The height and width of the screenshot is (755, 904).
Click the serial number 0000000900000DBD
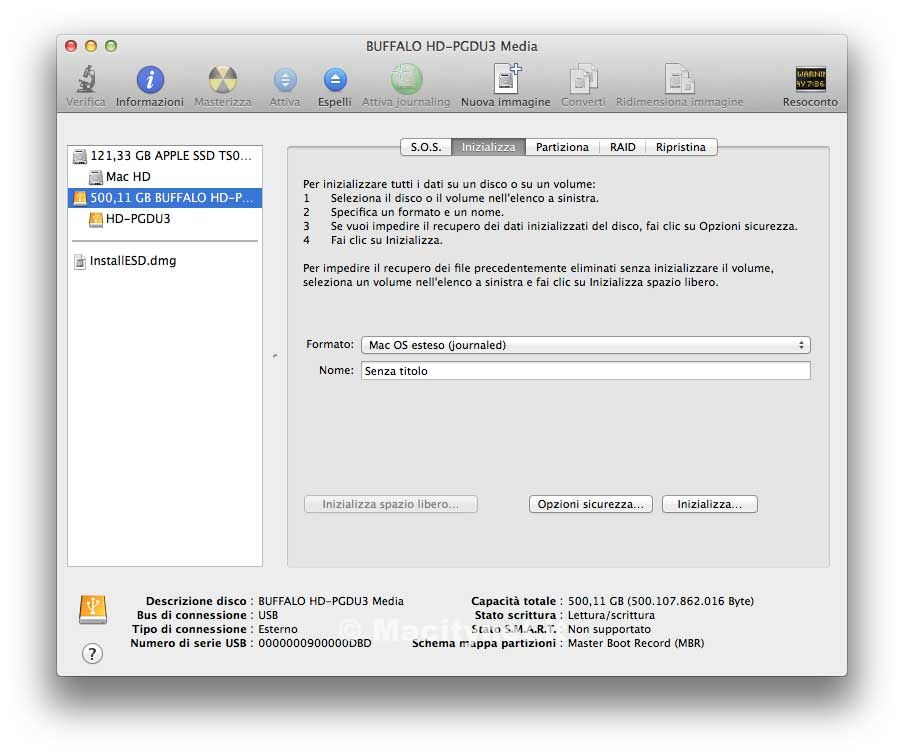click(x=315, y=643)
